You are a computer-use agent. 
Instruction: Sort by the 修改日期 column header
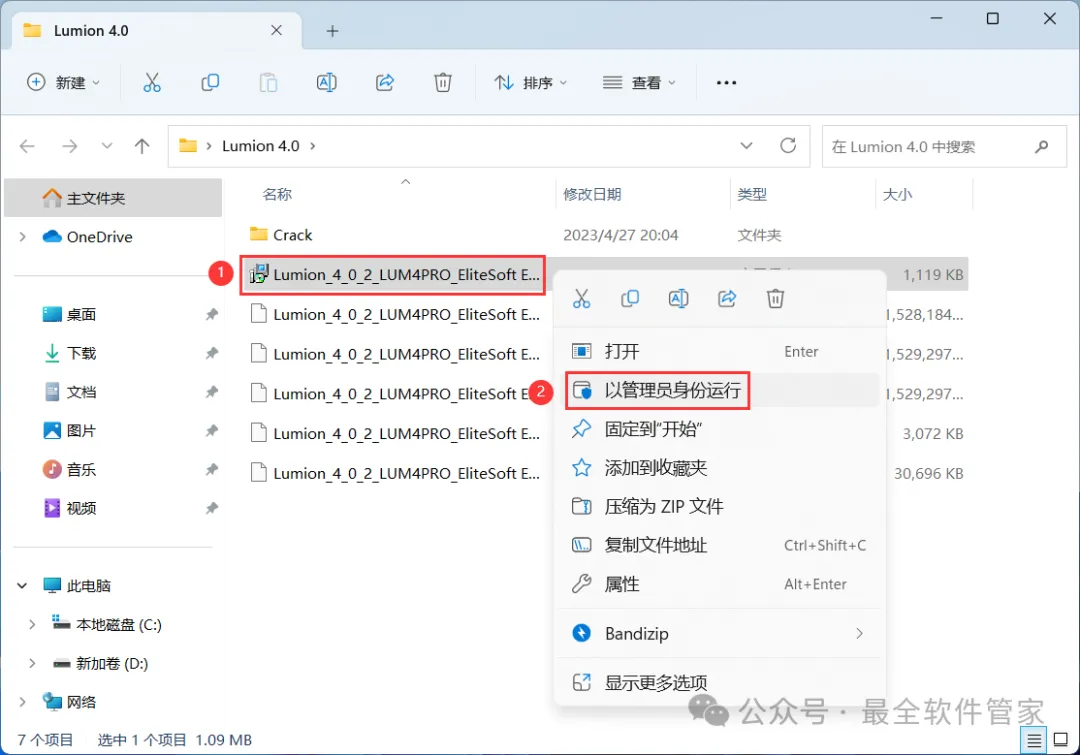[x=592, y=194]
